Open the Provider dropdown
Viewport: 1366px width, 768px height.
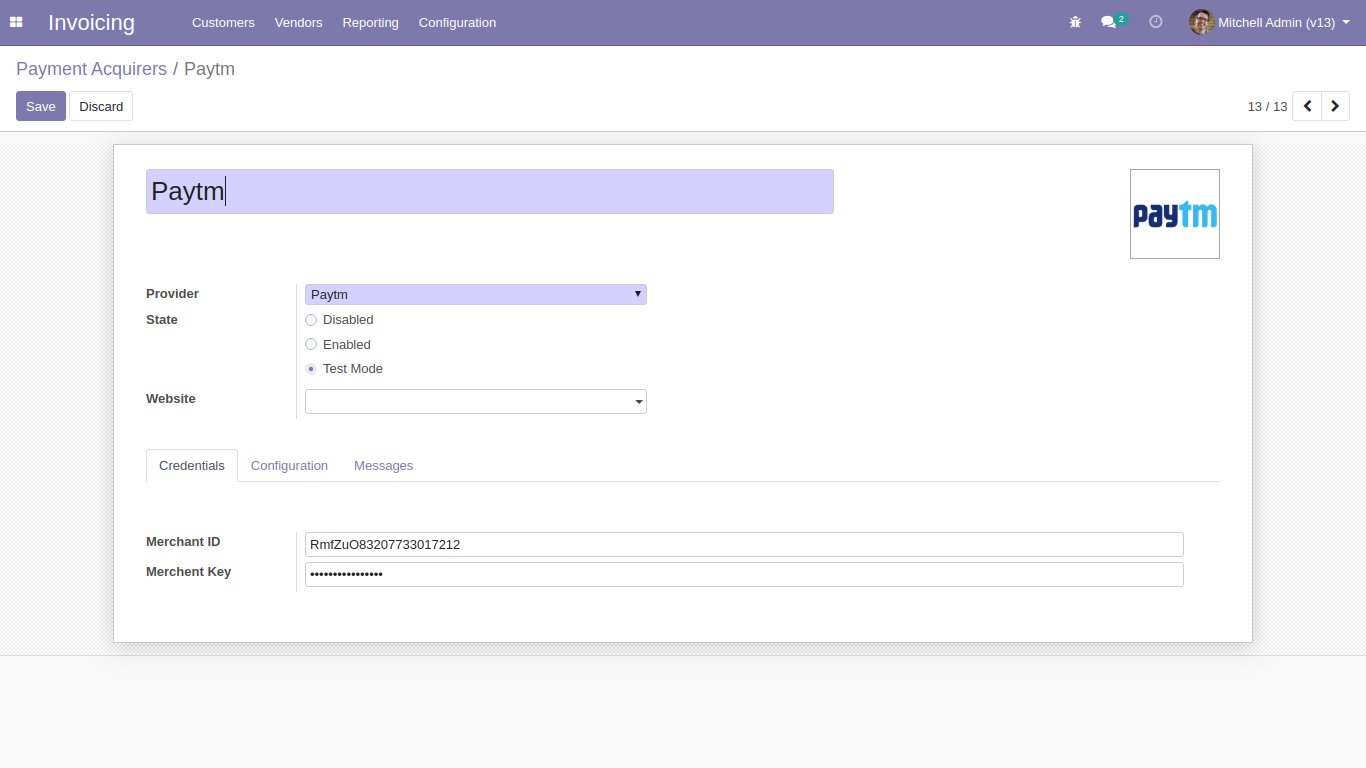click(476, 294)
